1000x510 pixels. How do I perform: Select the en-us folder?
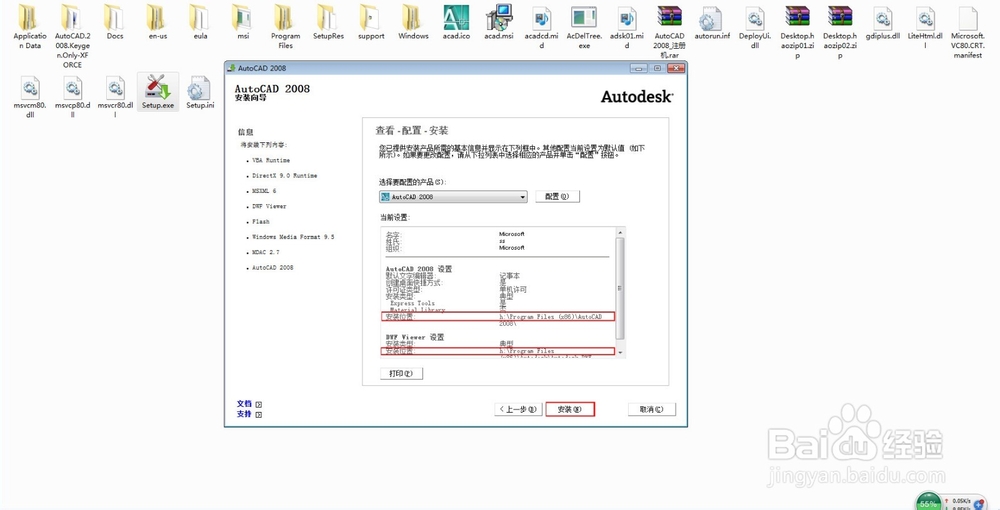point(158,22)
